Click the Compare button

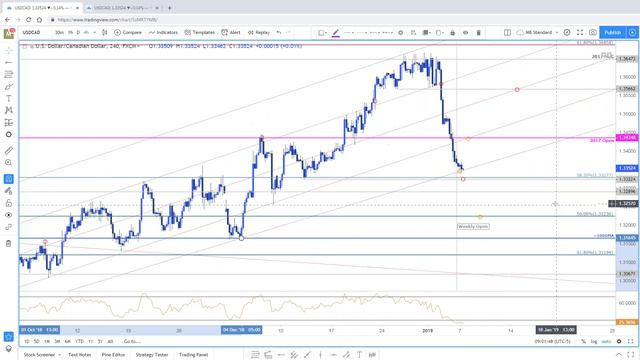pos(128,32)
